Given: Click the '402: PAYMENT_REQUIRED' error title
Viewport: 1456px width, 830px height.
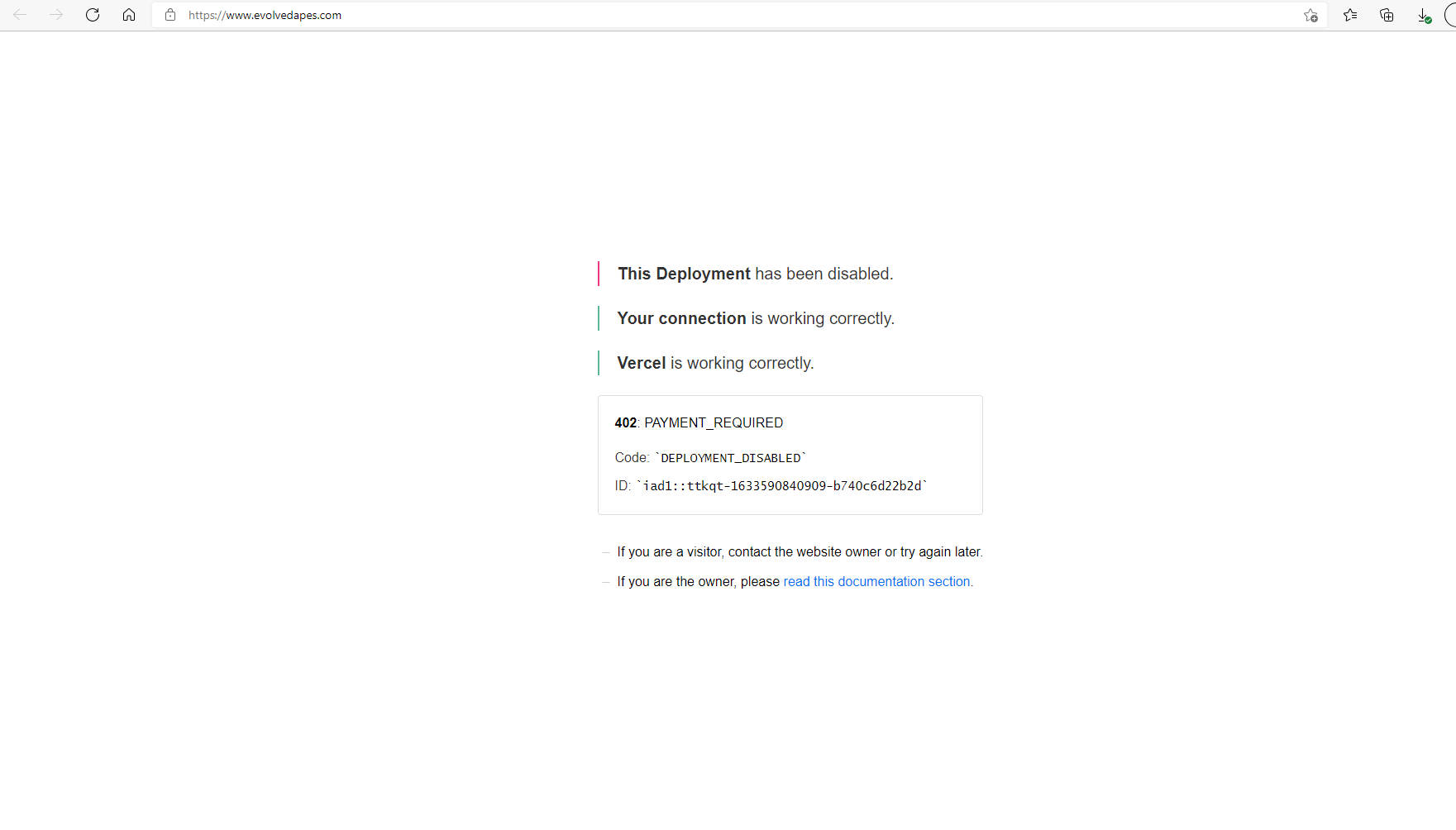Looking at the screenshot, I should point(699,422).
